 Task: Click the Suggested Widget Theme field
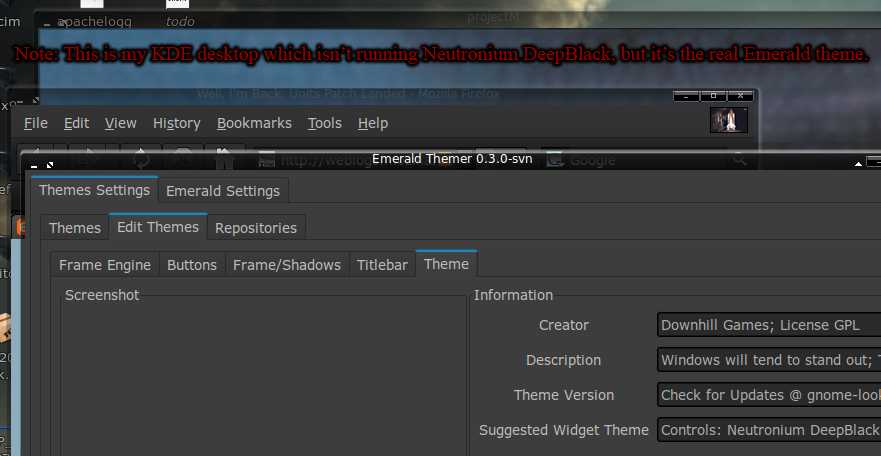[x=769, y=430]
